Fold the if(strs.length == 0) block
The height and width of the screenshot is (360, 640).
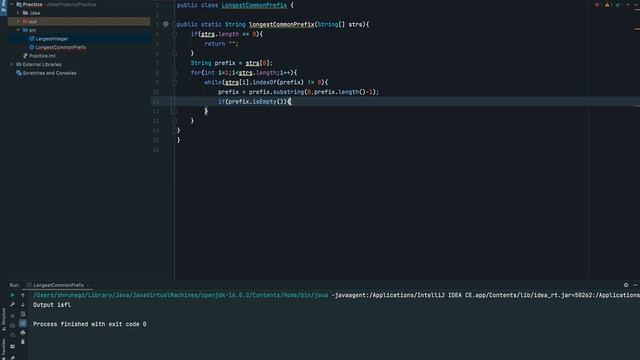click(x=175, y=34)
